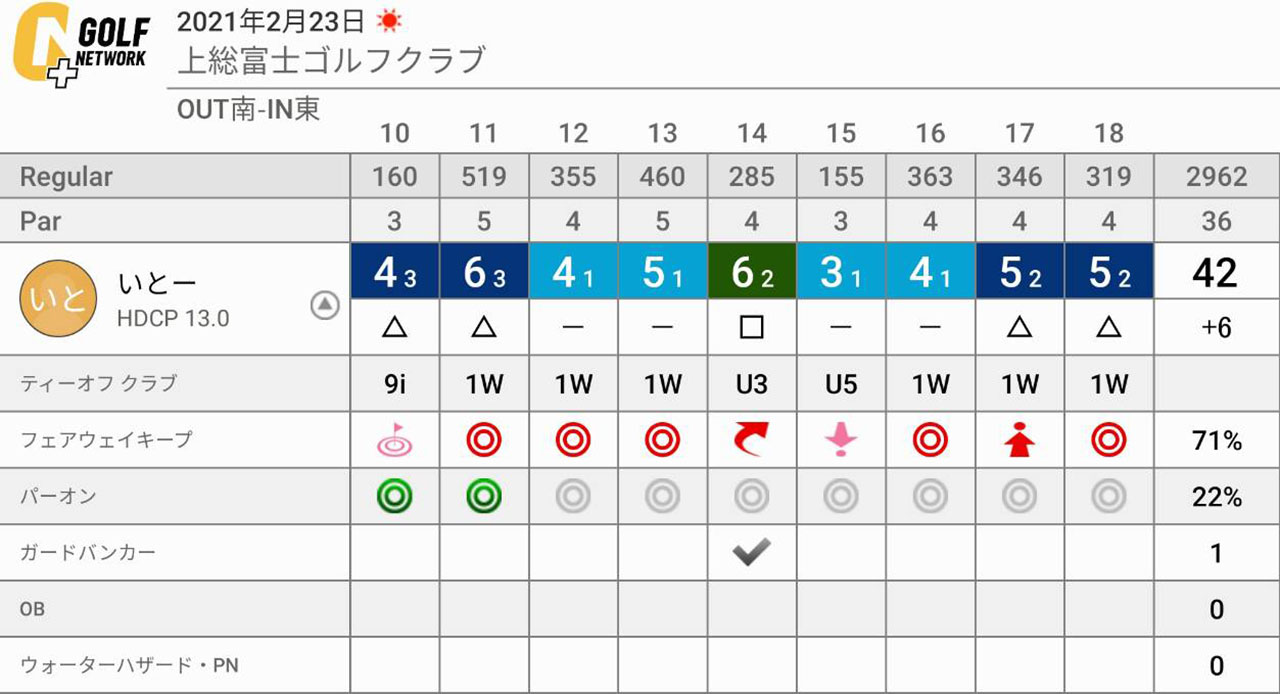Click the hole 11 red fairway target icon
Viewport: 1280px width, 694px height.
[484, 439]
